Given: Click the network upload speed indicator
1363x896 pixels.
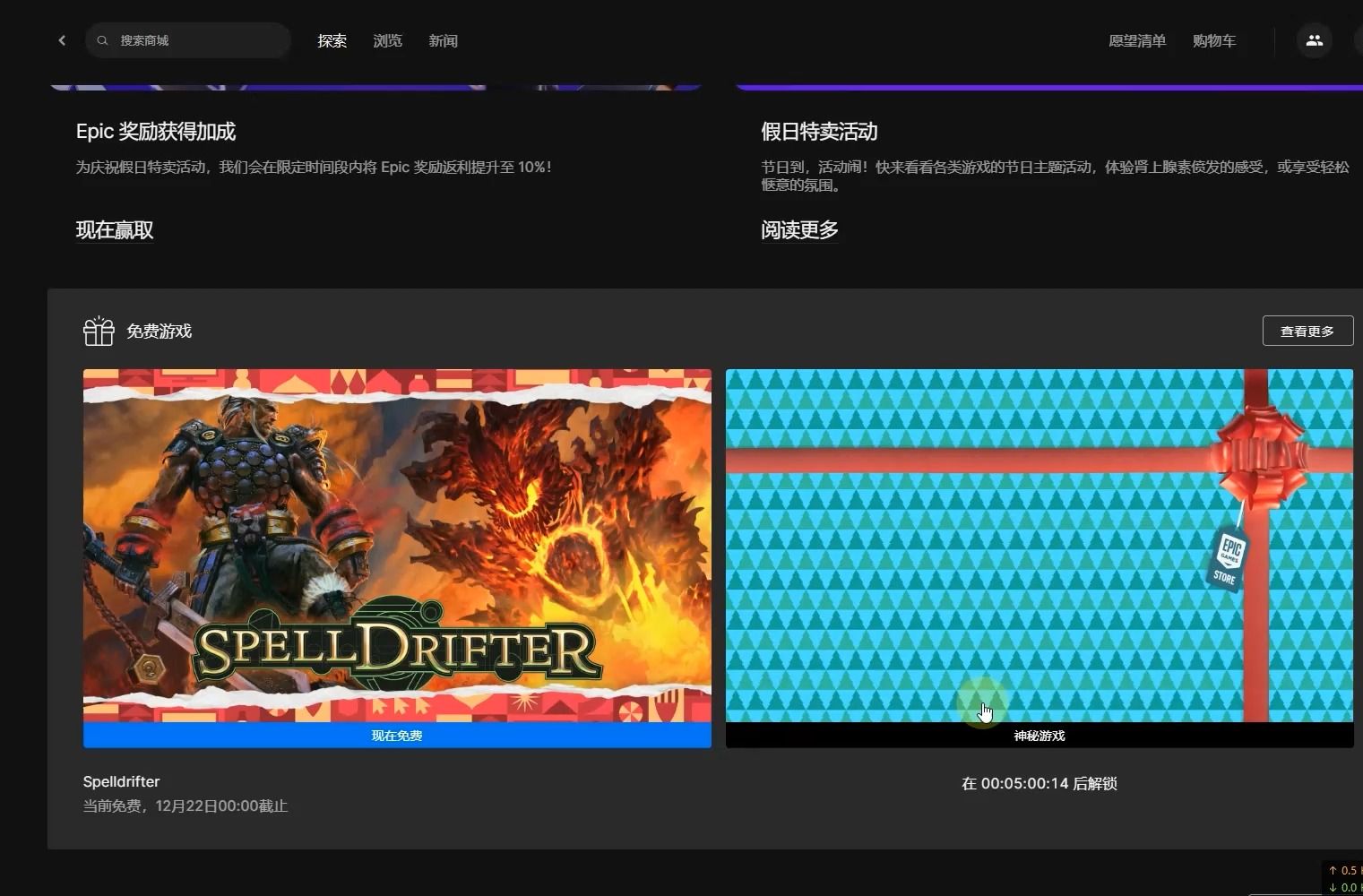Looking at the screenshot, I should [1343, 870].
